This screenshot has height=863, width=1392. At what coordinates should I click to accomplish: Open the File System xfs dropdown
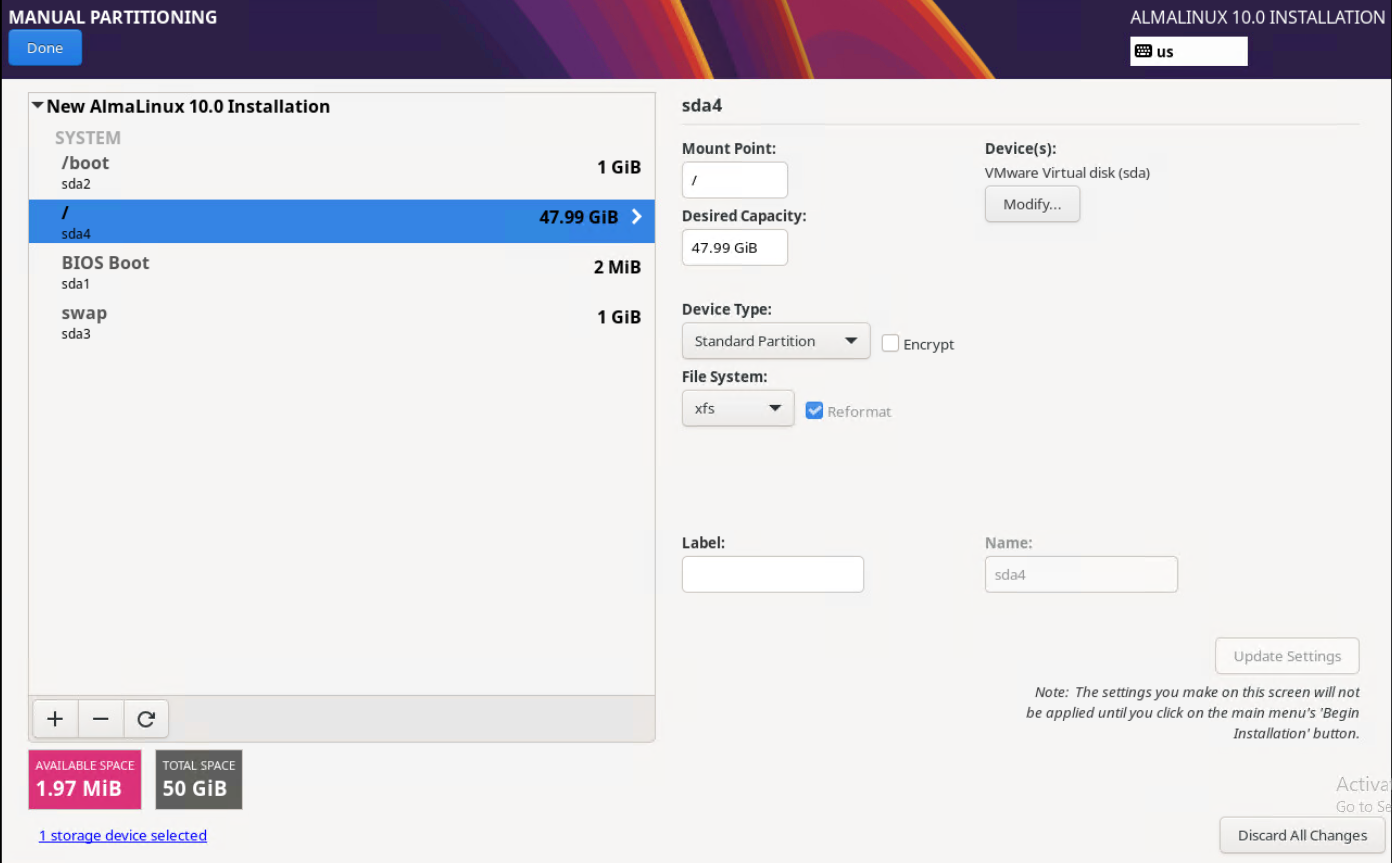[x=738, y=408]
